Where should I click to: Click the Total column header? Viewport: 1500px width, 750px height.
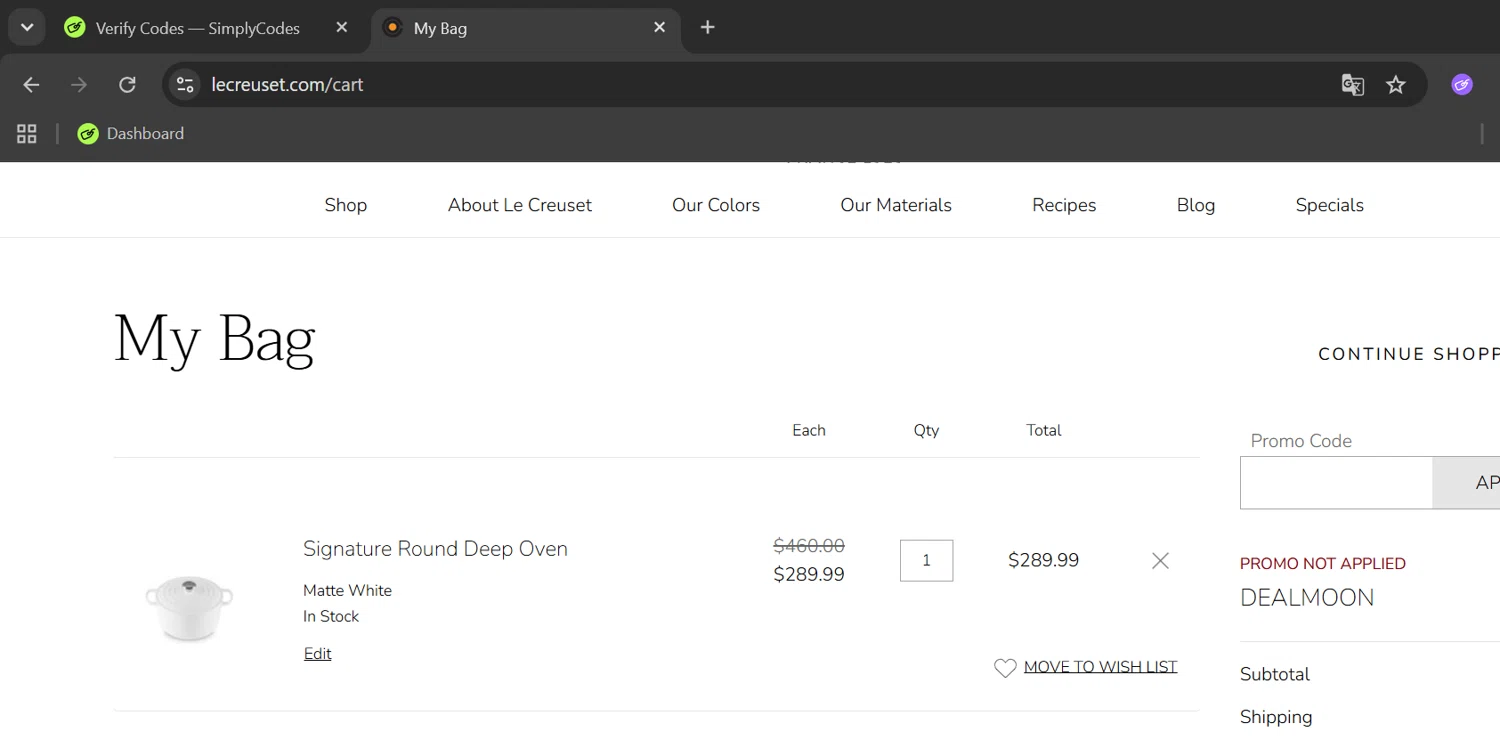(x=1044, y=431)
